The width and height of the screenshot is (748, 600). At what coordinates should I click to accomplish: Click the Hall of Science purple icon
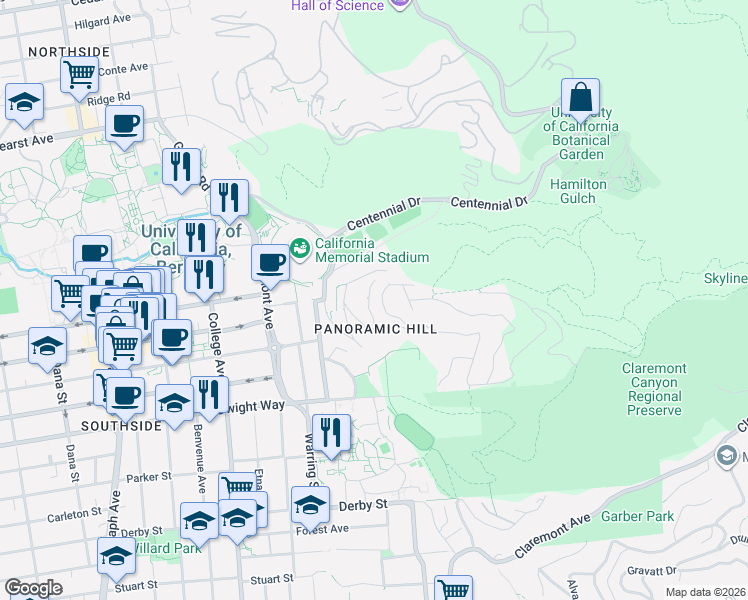click(400, 4)
